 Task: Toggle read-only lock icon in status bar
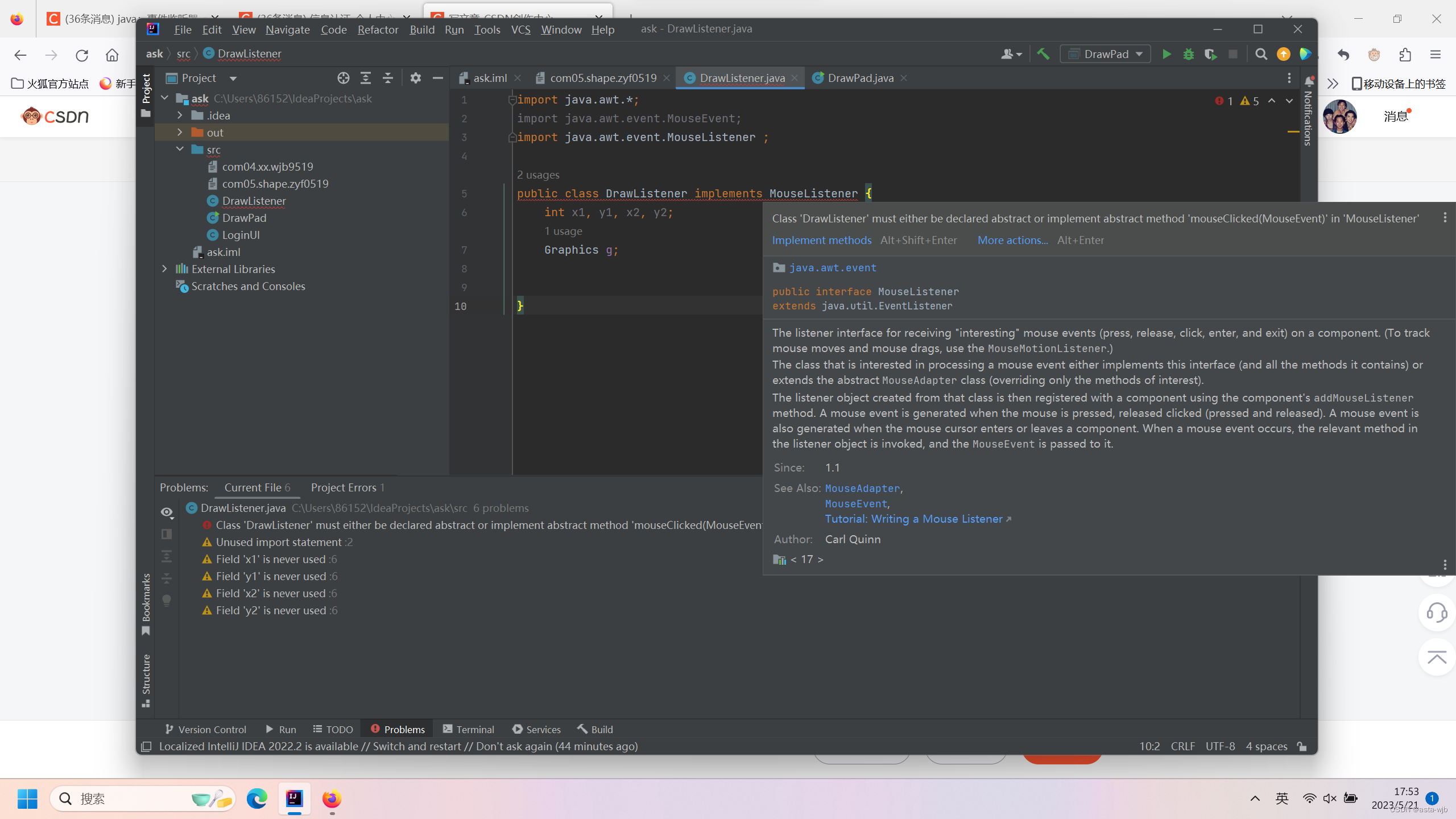(1302, 746)
